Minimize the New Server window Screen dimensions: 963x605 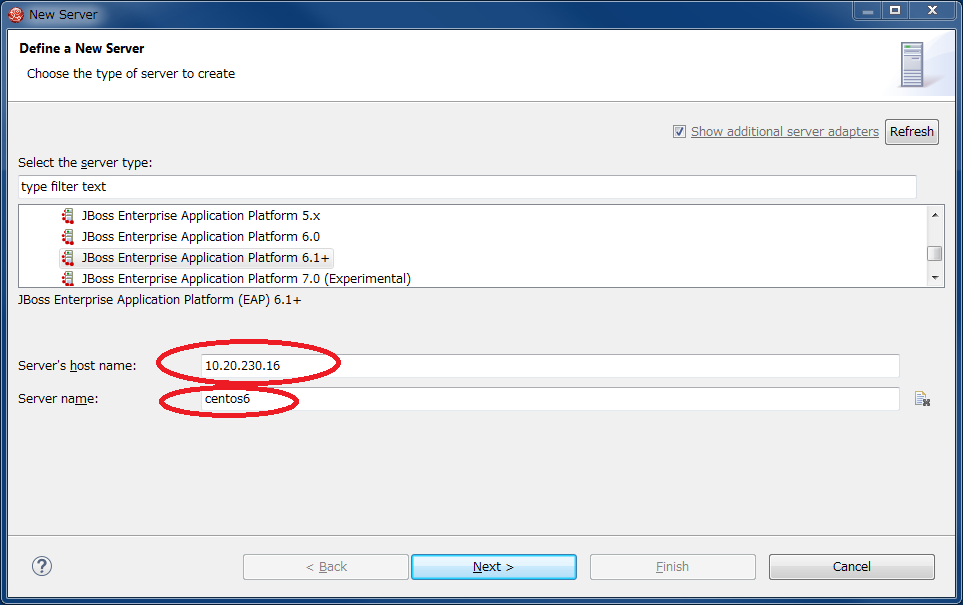868,11
